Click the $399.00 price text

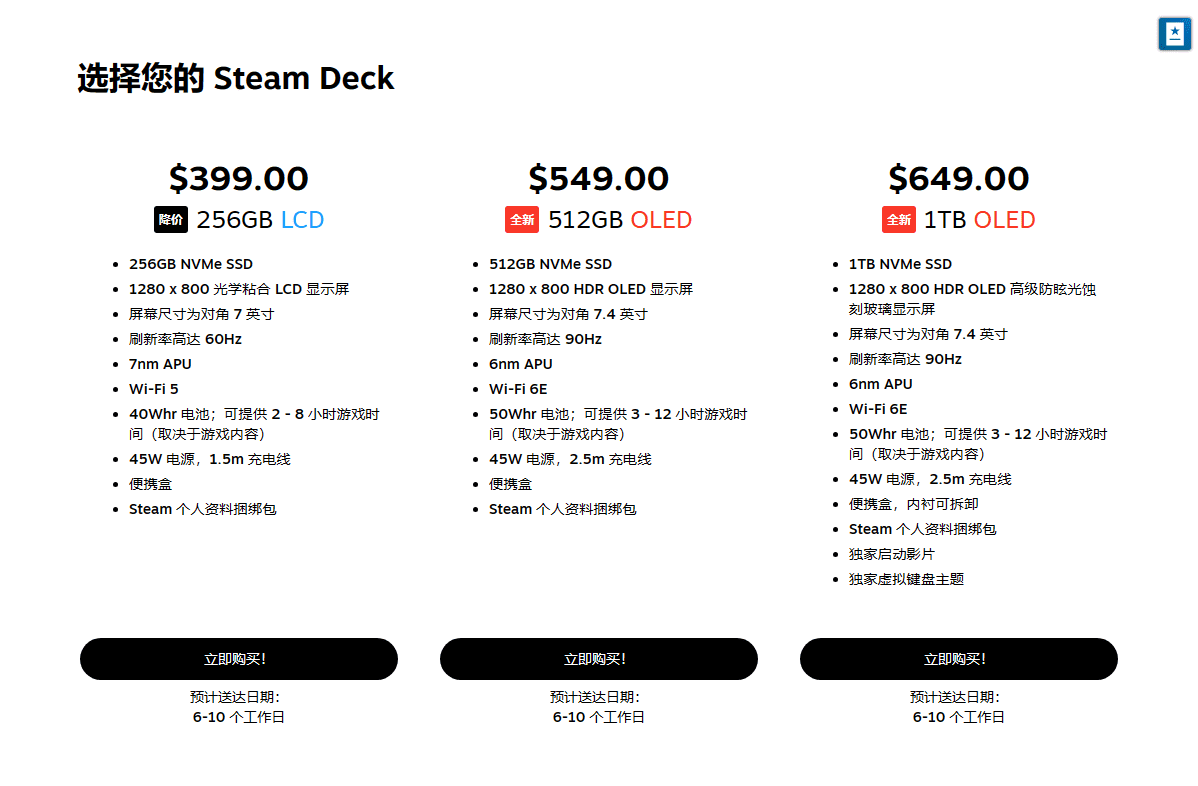pyautogui.click(x=239, y=178)
